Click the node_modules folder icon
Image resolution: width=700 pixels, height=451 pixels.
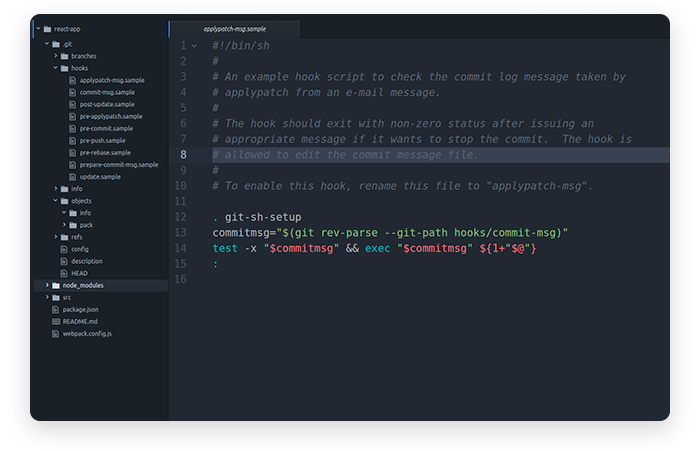[x=55, y=285]
